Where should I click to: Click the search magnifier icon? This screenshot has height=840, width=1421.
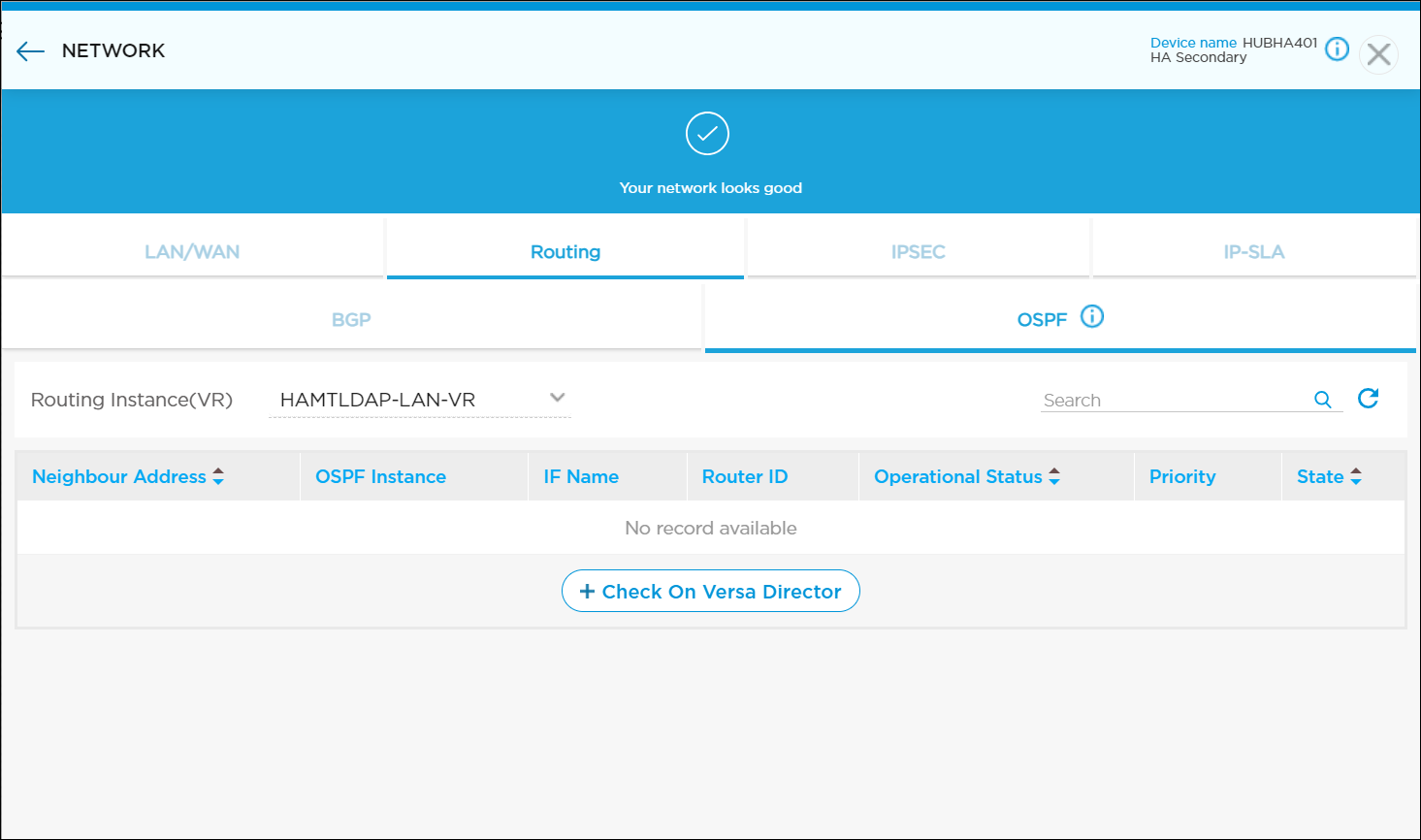coord(1322,400)
